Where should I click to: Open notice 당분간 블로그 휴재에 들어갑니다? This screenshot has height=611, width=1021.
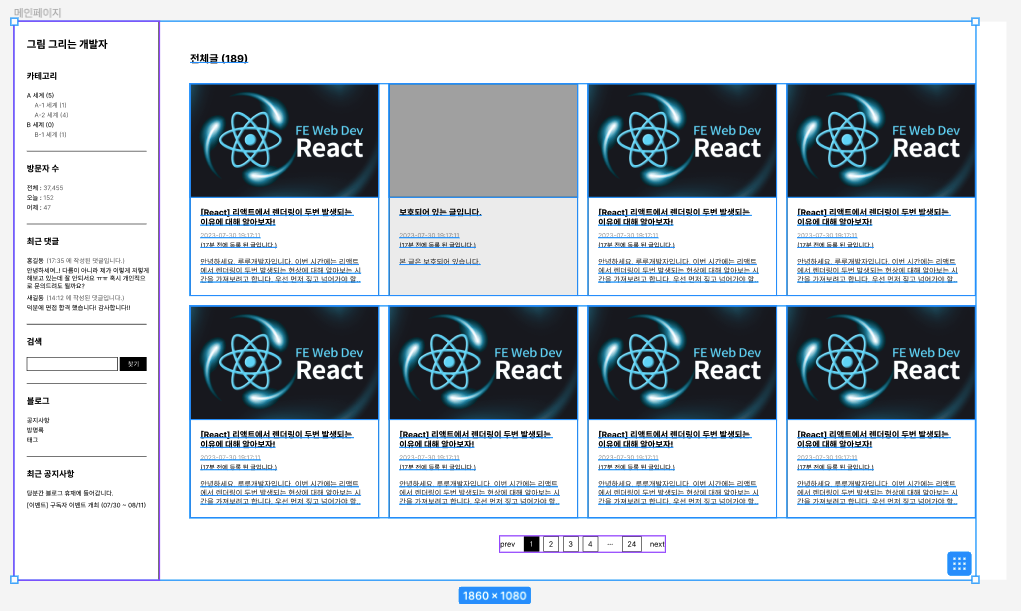coord(70,493)
